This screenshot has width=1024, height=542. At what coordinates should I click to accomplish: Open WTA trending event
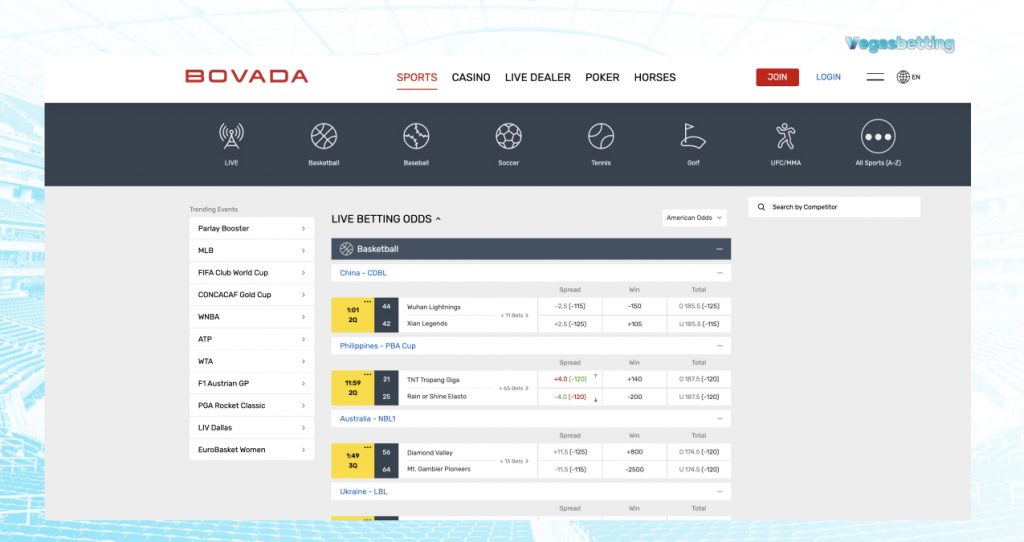pyautogui.click(x=251, y=361)
